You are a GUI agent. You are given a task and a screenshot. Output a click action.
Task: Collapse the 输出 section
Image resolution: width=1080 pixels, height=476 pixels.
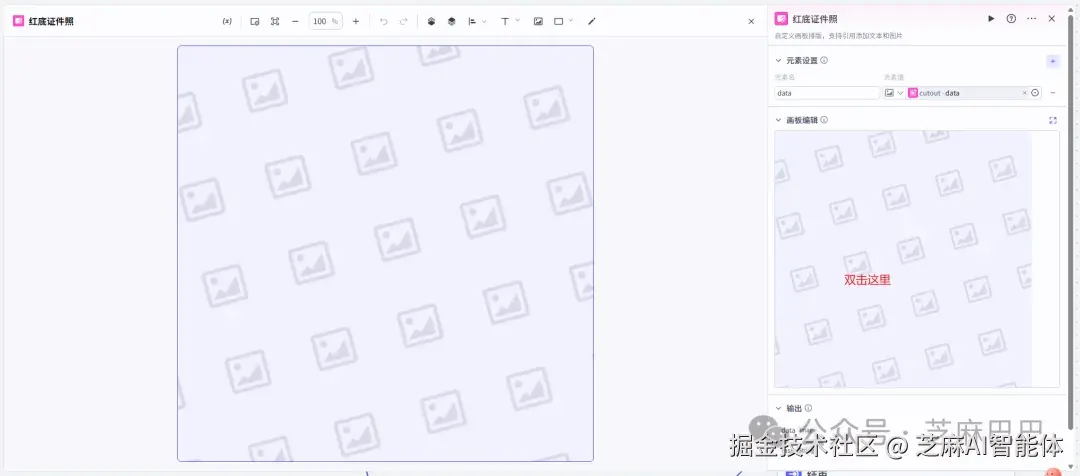click(779, 408)
